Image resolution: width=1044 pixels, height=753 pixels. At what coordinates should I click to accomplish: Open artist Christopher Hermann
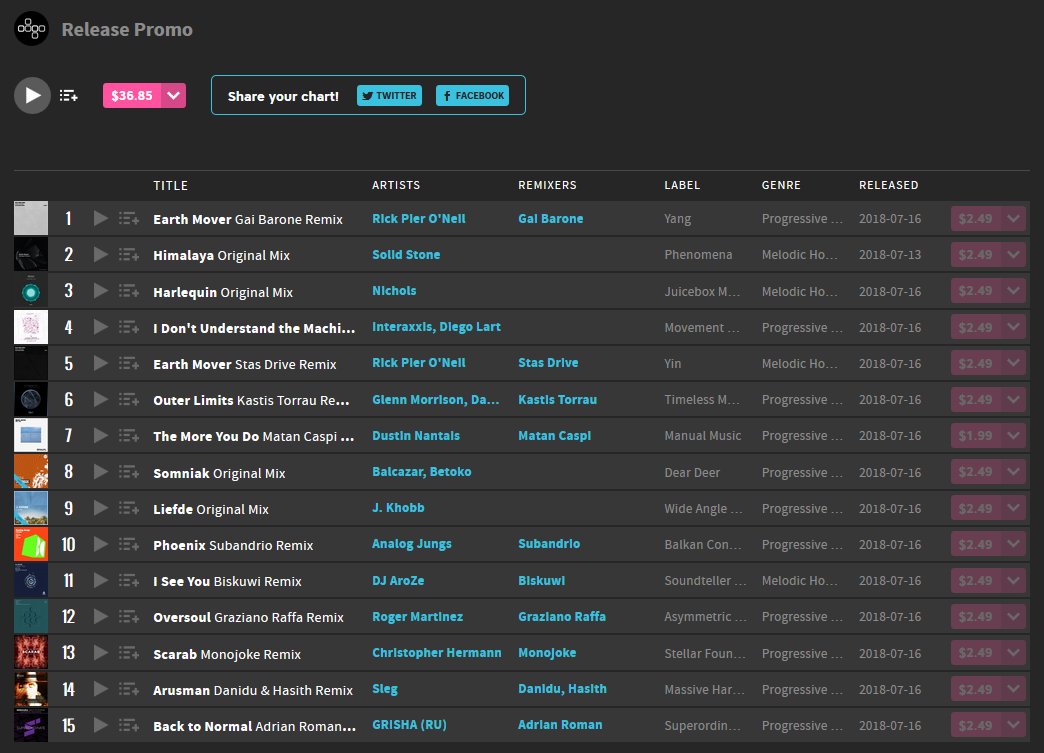437,652
